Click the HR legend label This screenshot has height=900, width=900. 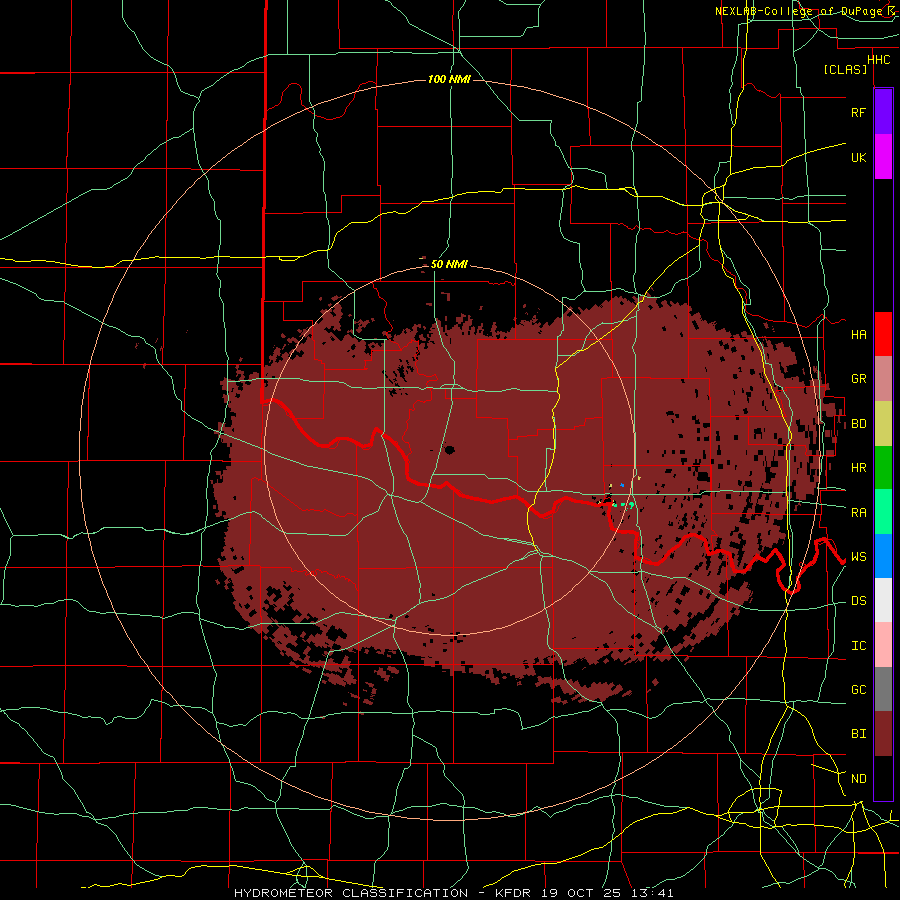[858, 468]
